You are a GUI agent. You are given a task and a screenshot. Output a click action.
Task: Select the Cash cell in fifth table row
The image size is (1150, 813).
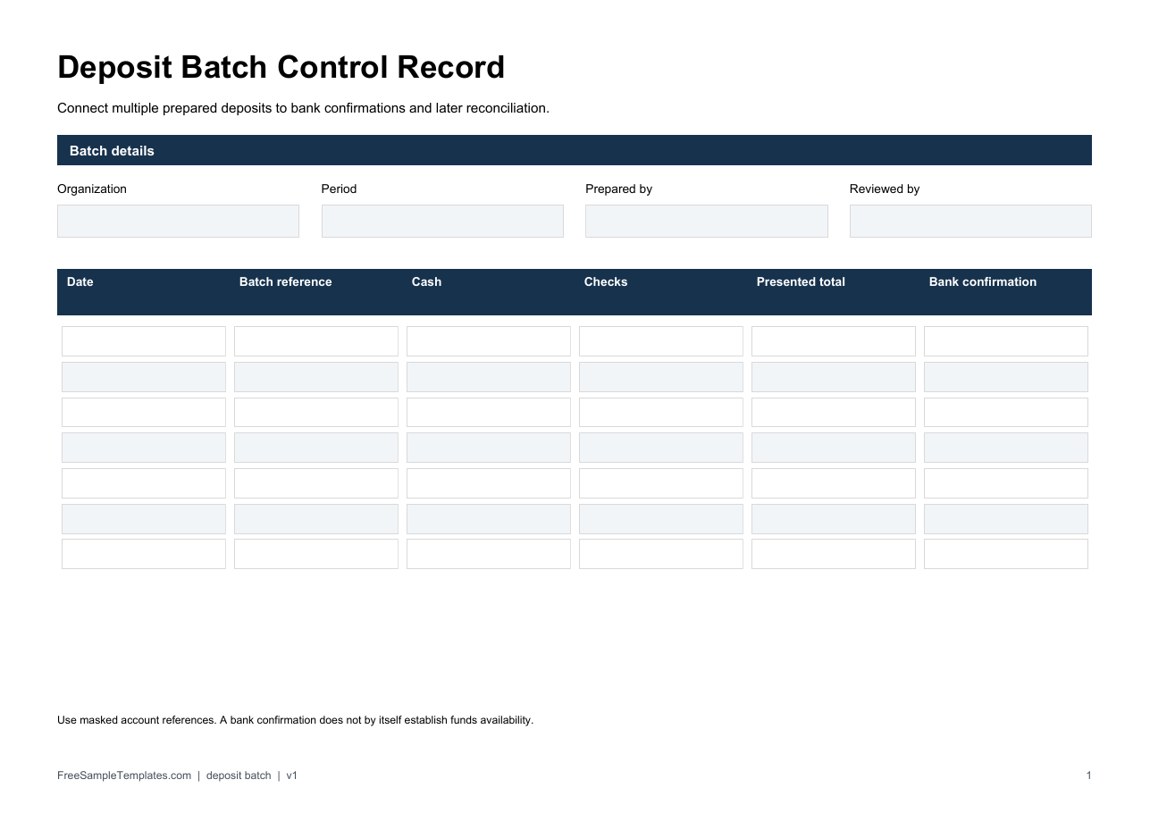[x=488, y=483]
